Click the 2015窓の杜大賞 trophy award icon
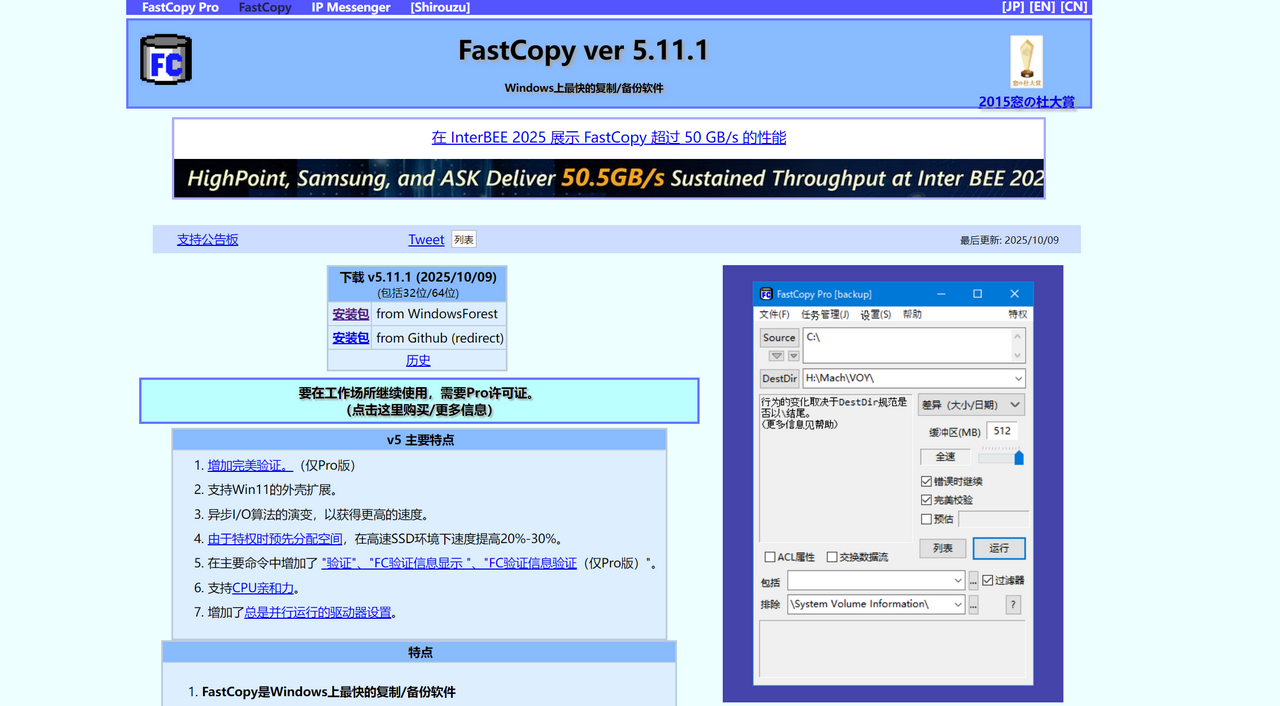Viewport: 1280px width, 706px height. coord(1026,62)
